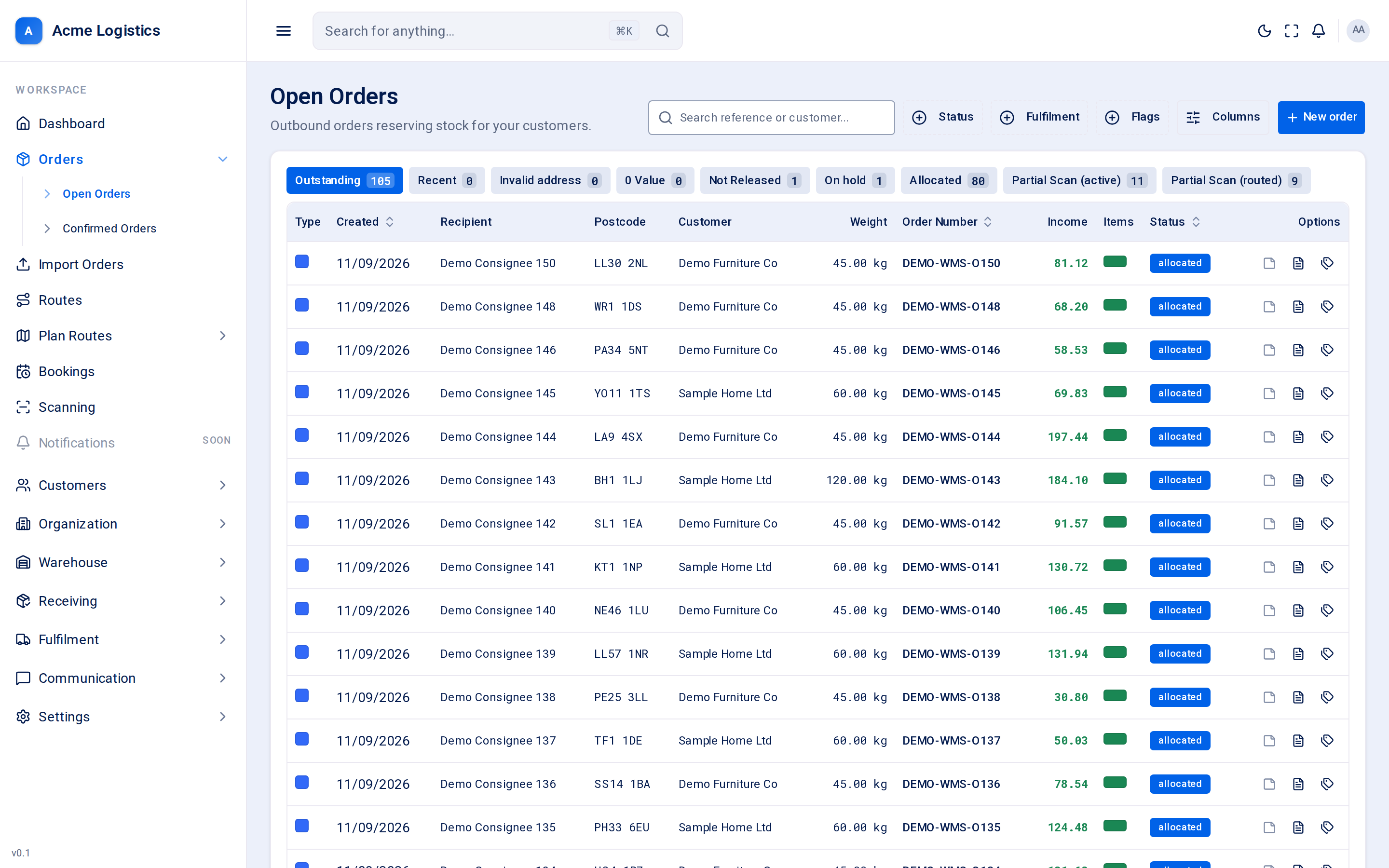Screen dimensions: 1389x868
Task: Expand the Customers submenu
Action: pos(223,485)
